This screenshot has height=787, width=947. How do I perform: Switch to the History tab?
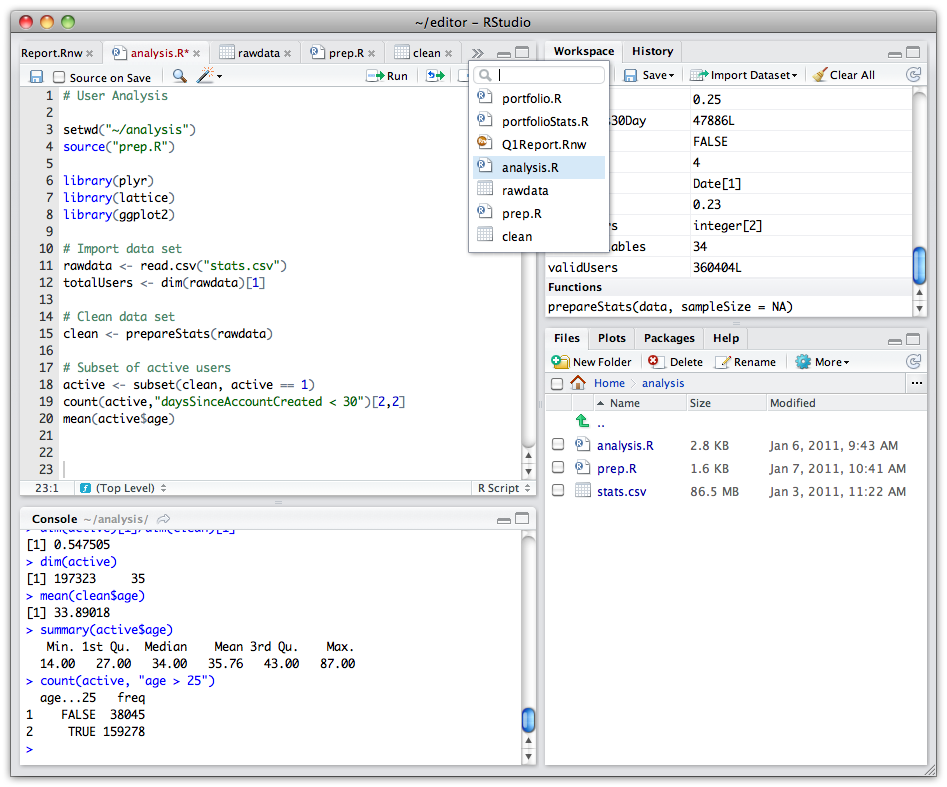click(x=652, y=51)
